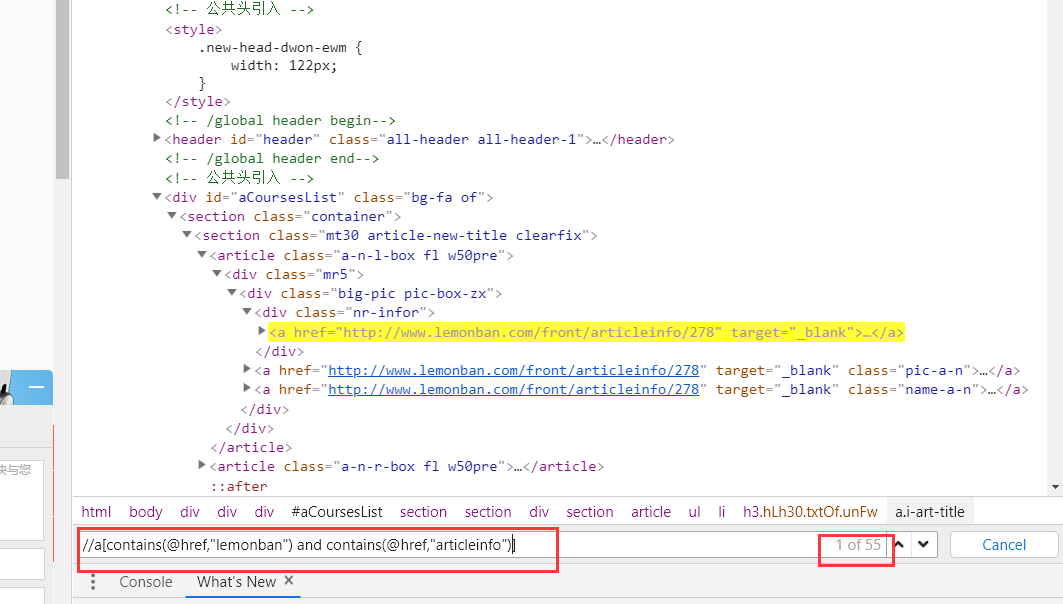Select a.i-art-title breadcrumb item
Viewport: 1063px width, 604px height.
(x=929, y=512)
